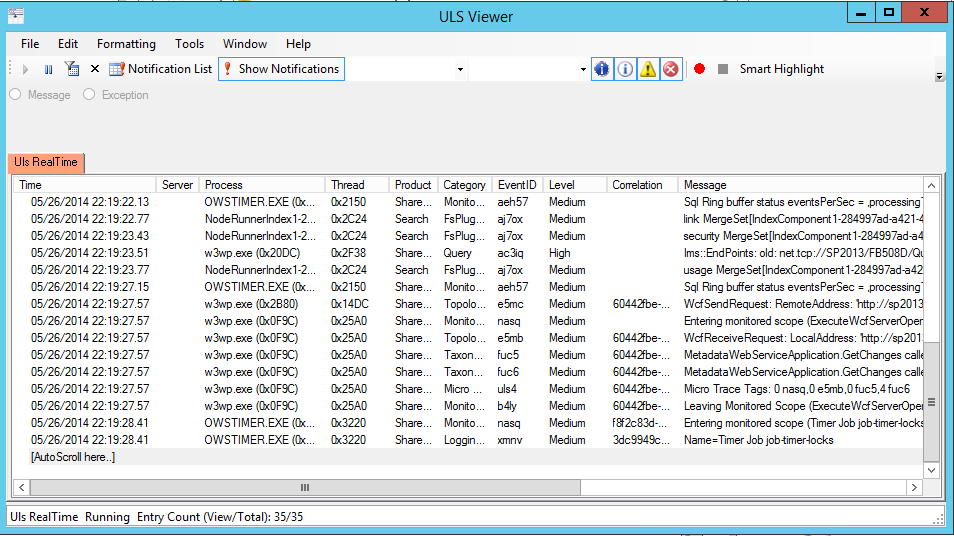Sort by the EventID column header
Viewport: 954px width, 536px height.
point(517,185)
